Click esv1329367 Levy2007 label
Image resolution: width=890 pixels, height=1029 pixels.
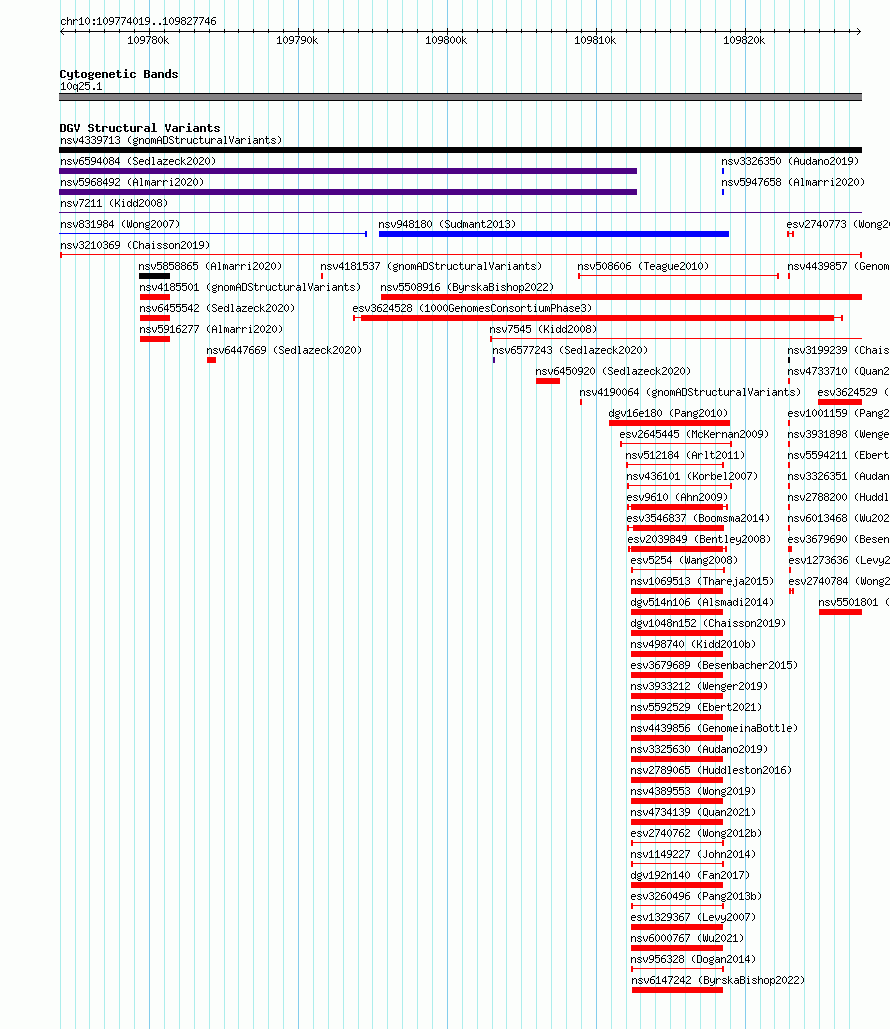pos(693,917)
